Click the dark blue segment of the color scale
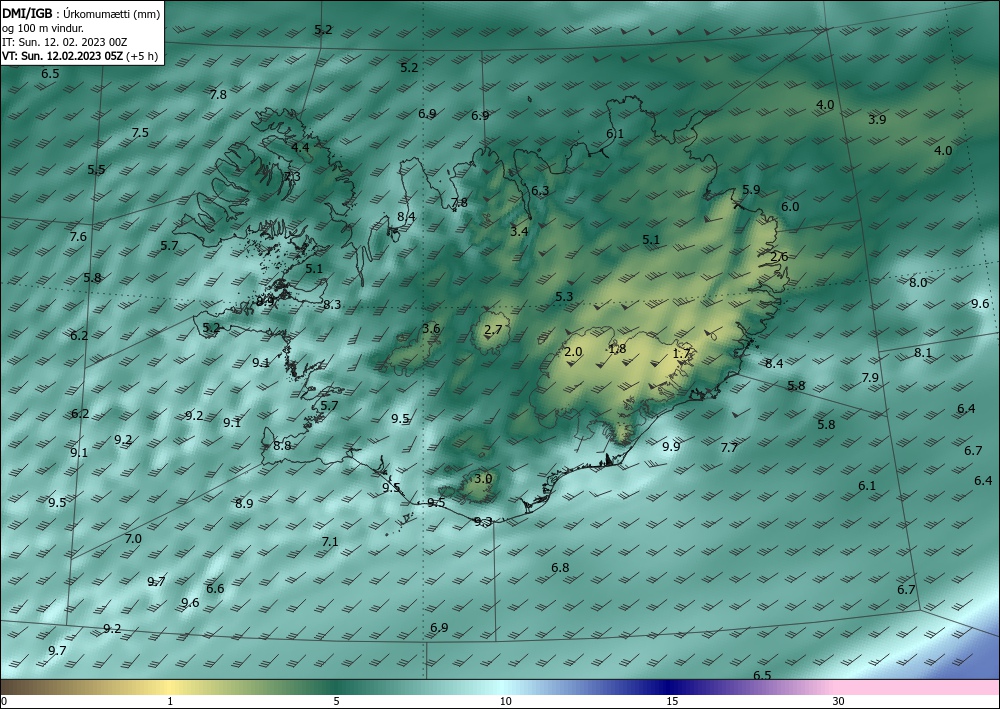This screenshot has height=709, width=1000. click(x=670, y=687)
